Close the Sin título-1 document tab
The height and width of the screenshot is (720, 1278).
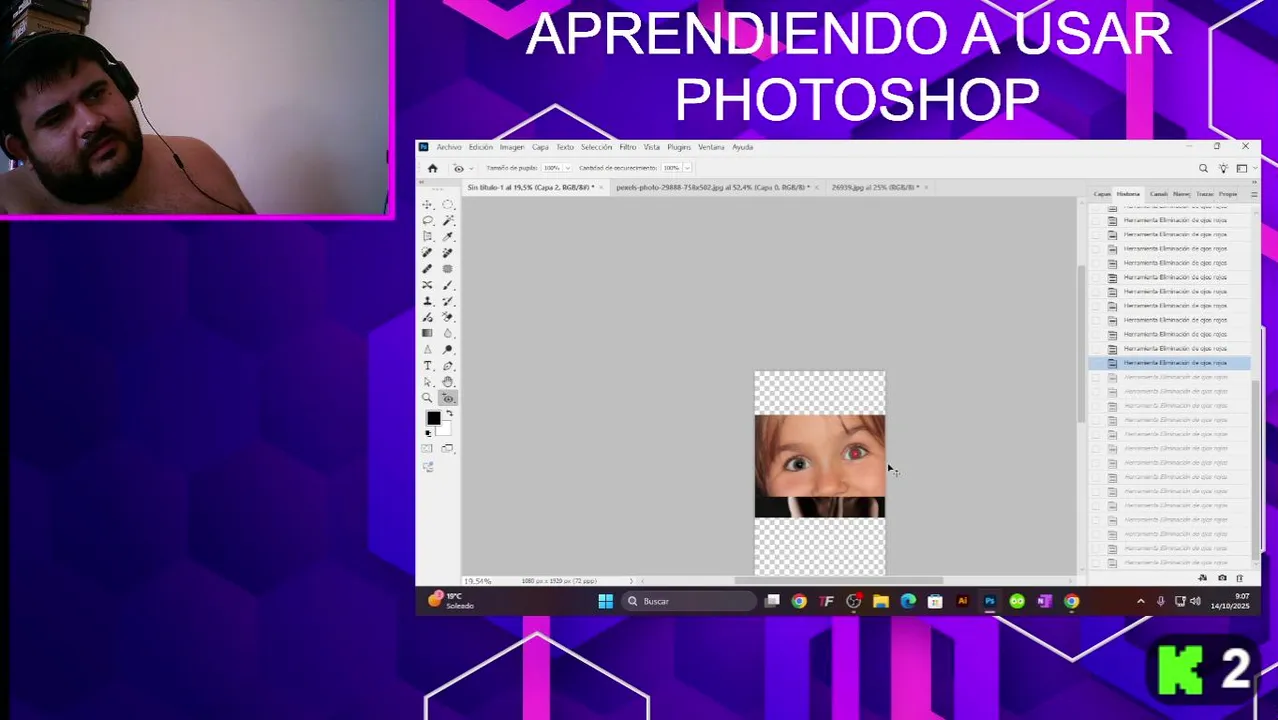pos(603,187)
